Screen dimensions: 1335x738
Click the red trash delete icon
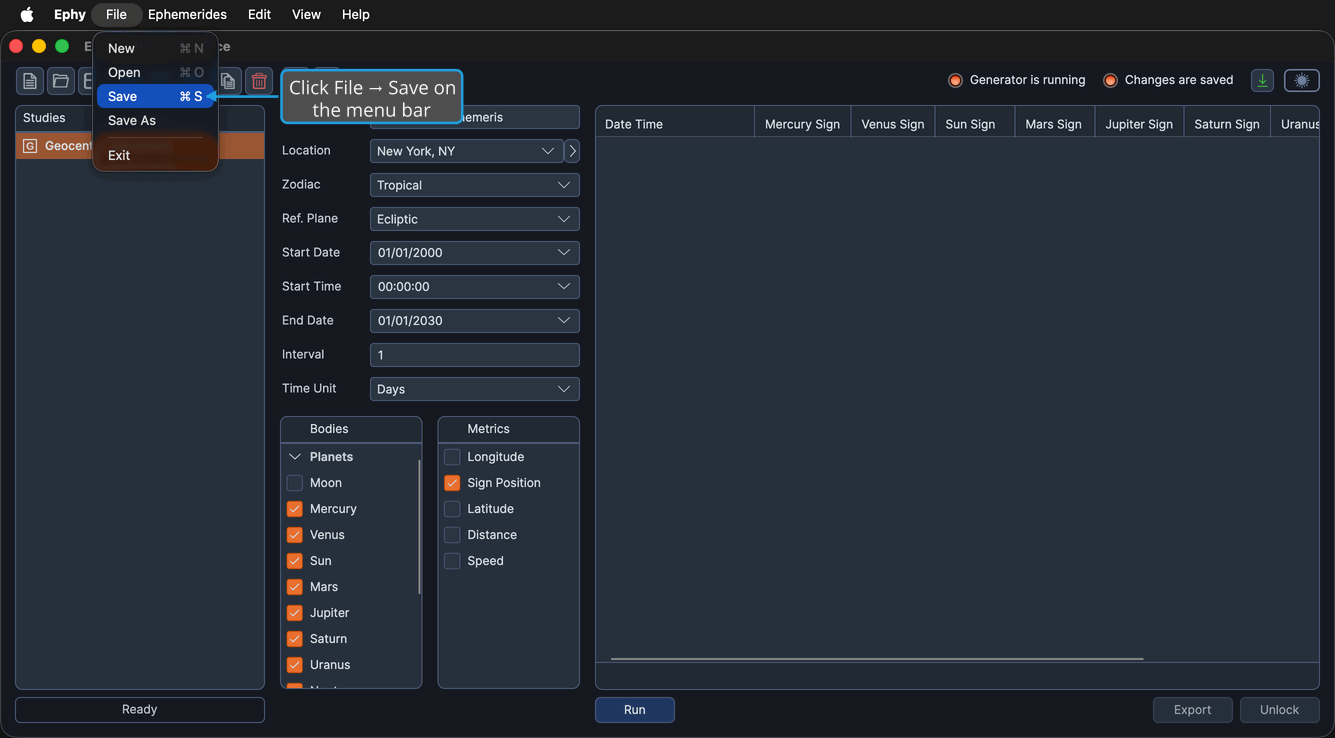pos(259,81)
